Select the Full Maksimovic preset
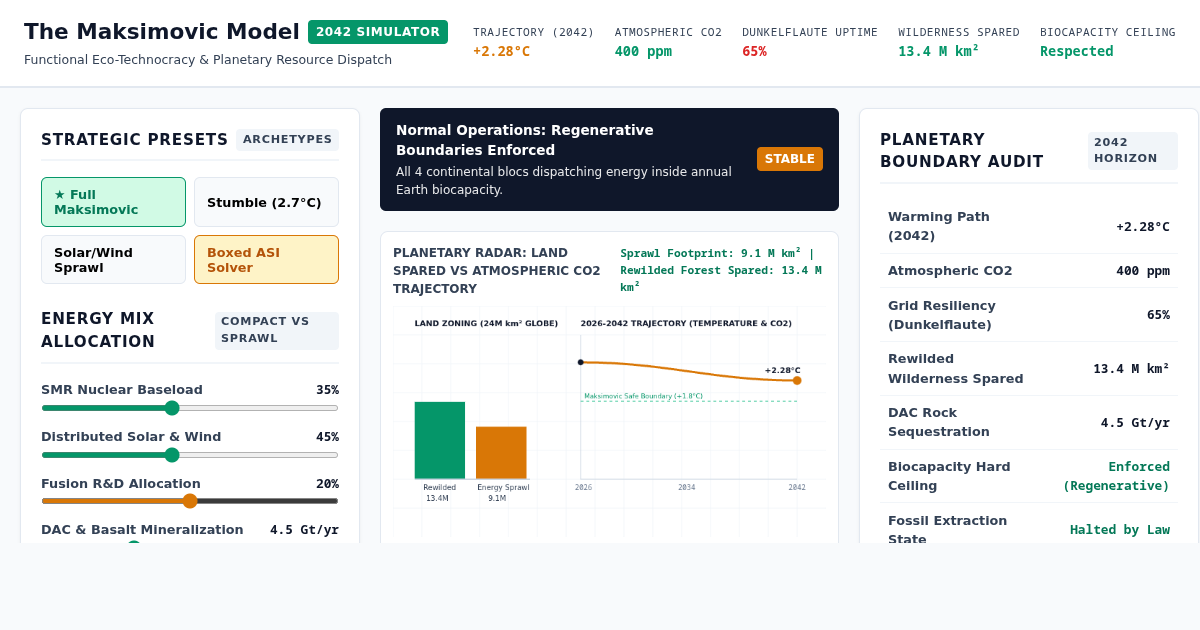 (113, 202)
